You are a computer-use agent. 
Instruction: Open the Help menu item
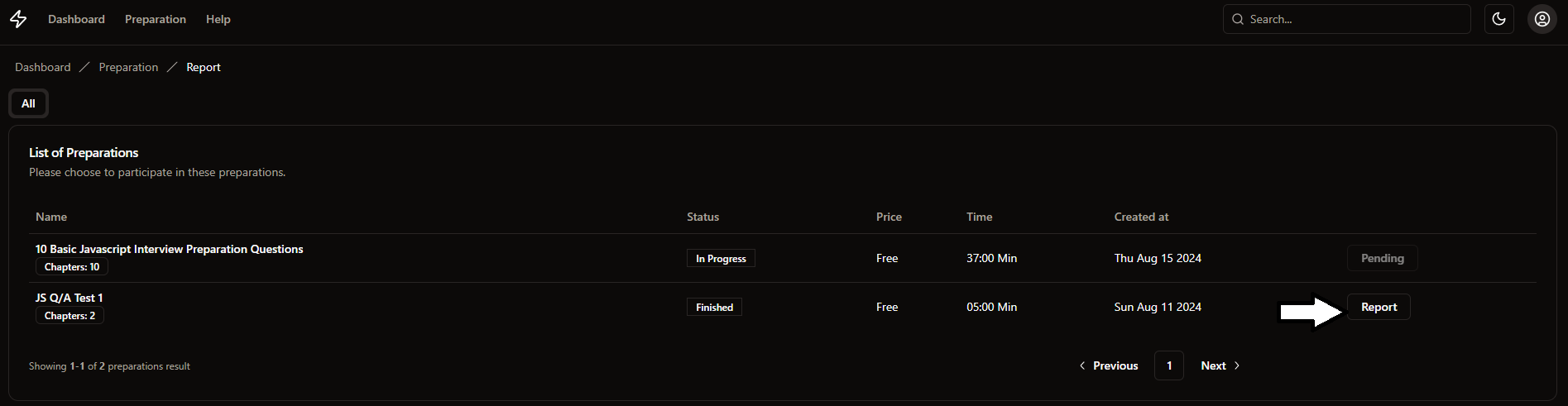218,19
